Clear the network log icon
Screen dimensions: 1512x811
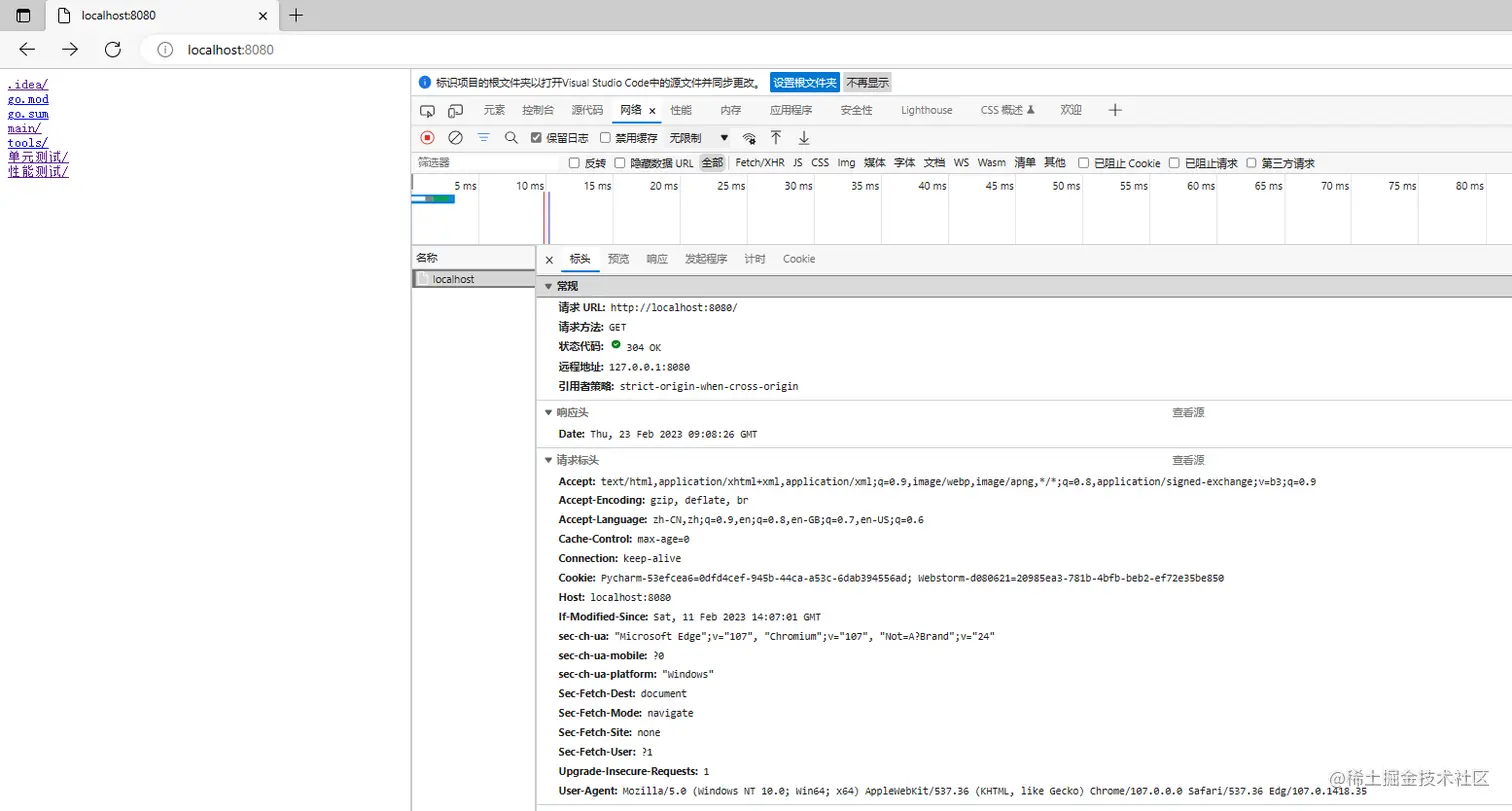pyautogui.click(x=455, y=137)
